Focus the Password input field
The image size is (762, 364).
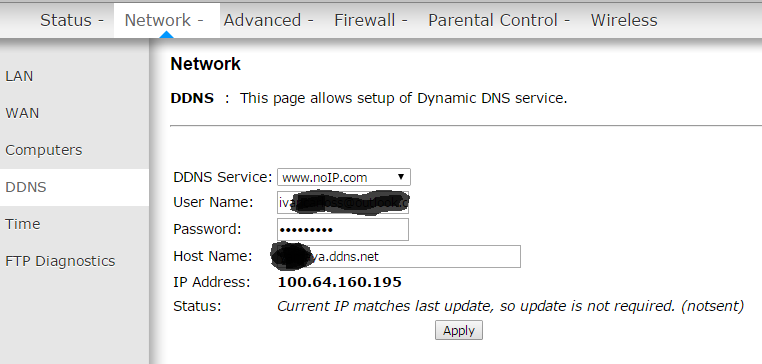pyautogui.click(x=343, y=229)
